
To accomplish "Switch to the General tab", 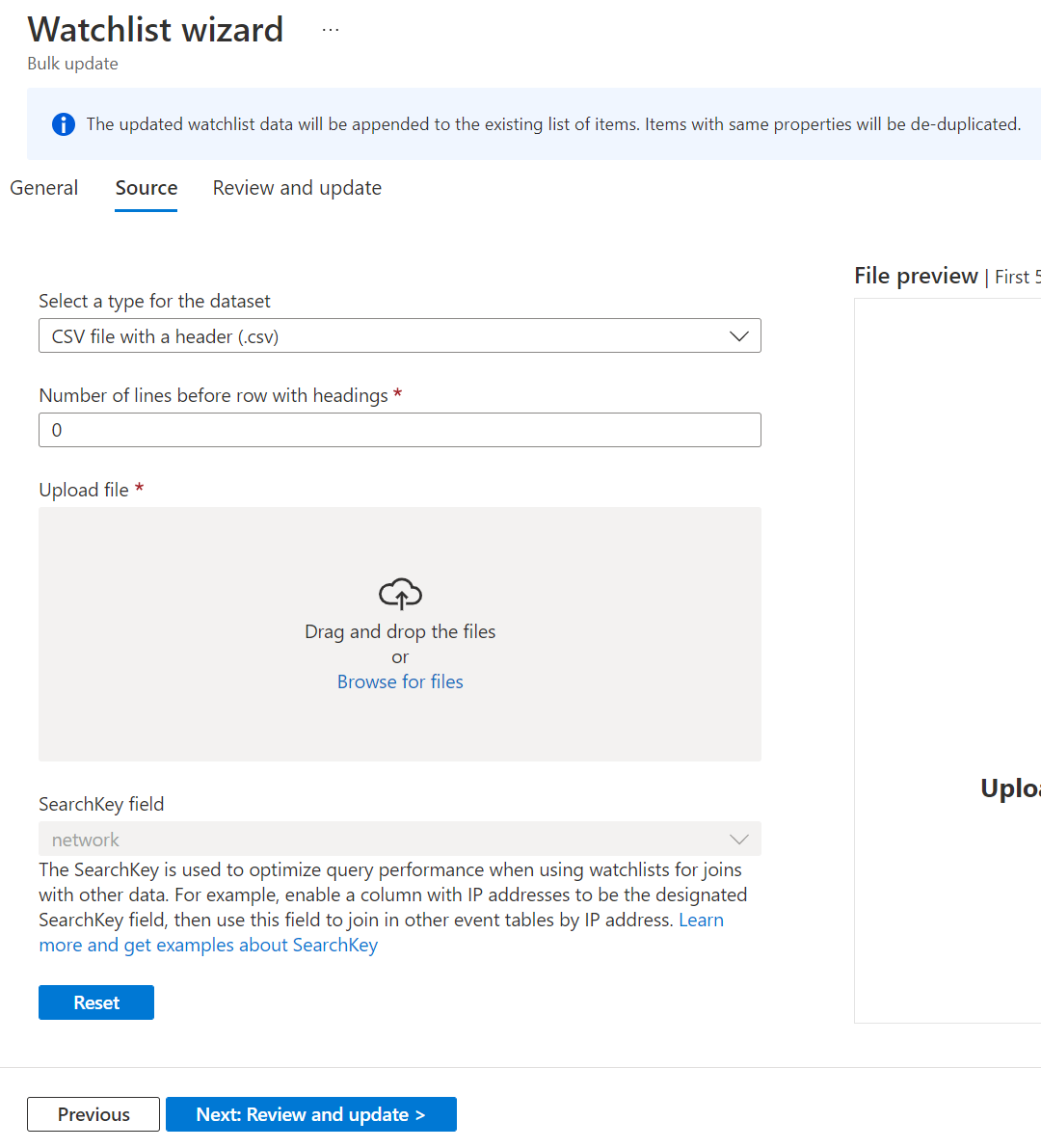I will [x=43, y=188].
